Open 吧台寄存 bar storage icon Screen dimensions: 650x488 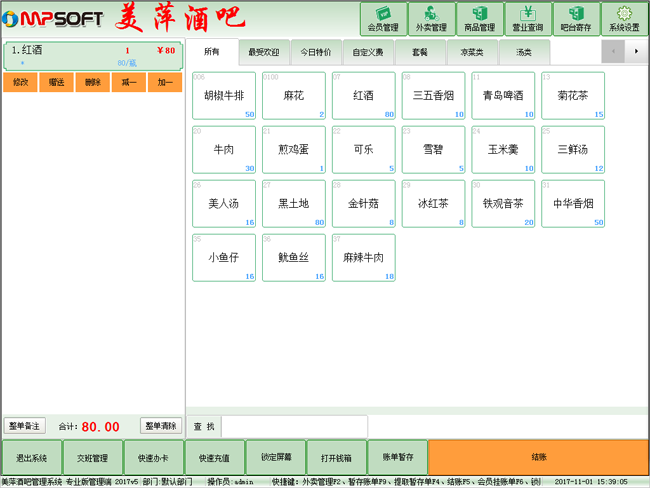[576, 19]
